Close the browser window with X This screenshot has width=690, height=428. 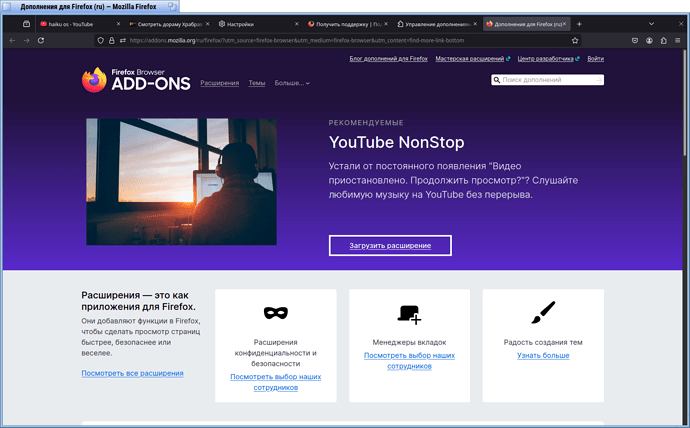click(x=681, y=24)
